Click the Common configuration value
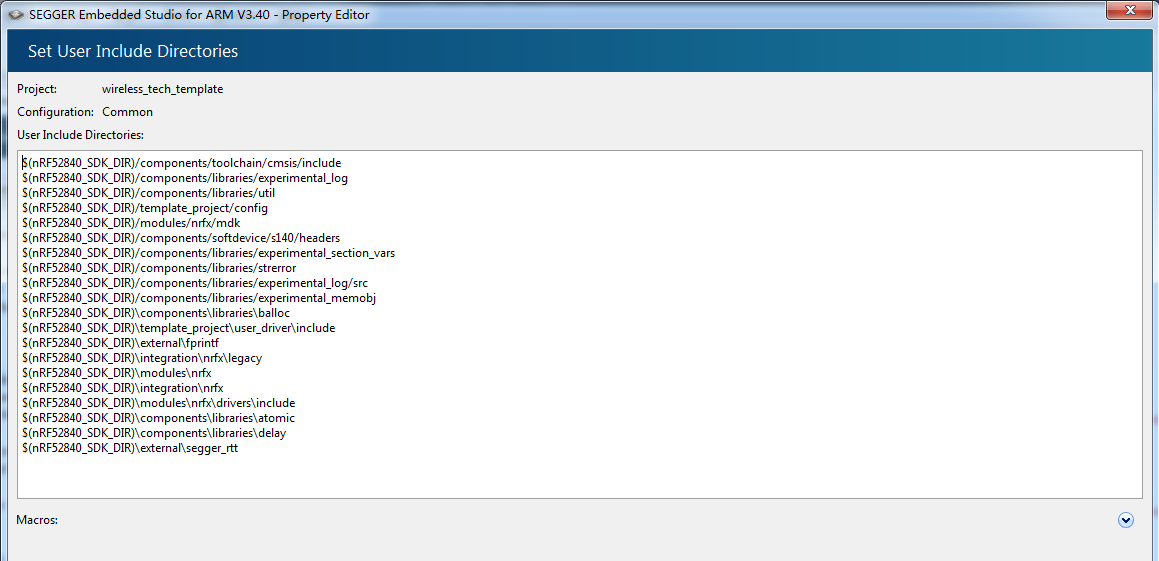 pyautogui.click(x=127, y=112)
